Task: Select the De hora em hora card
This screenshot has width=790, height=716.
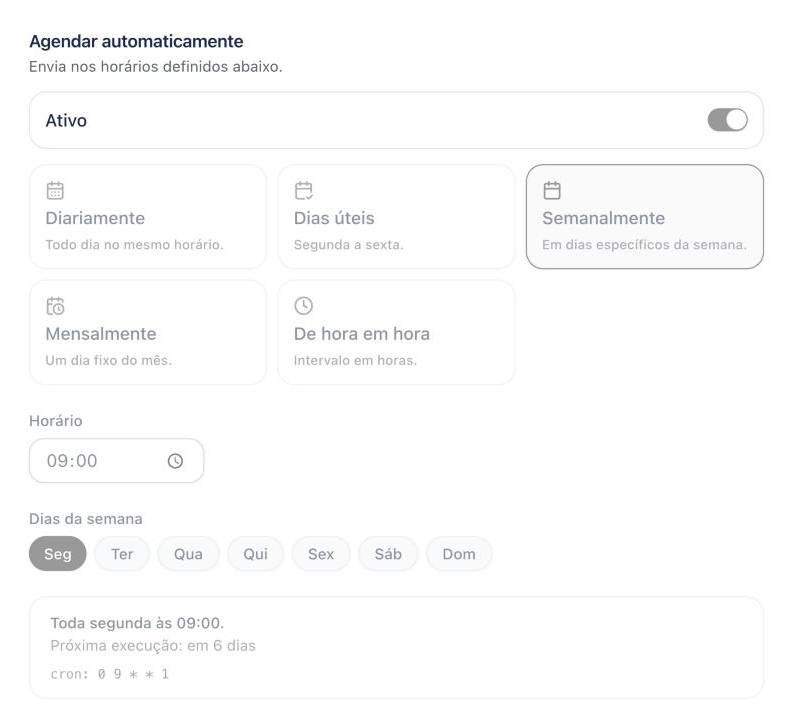Action: click(396, 333)
